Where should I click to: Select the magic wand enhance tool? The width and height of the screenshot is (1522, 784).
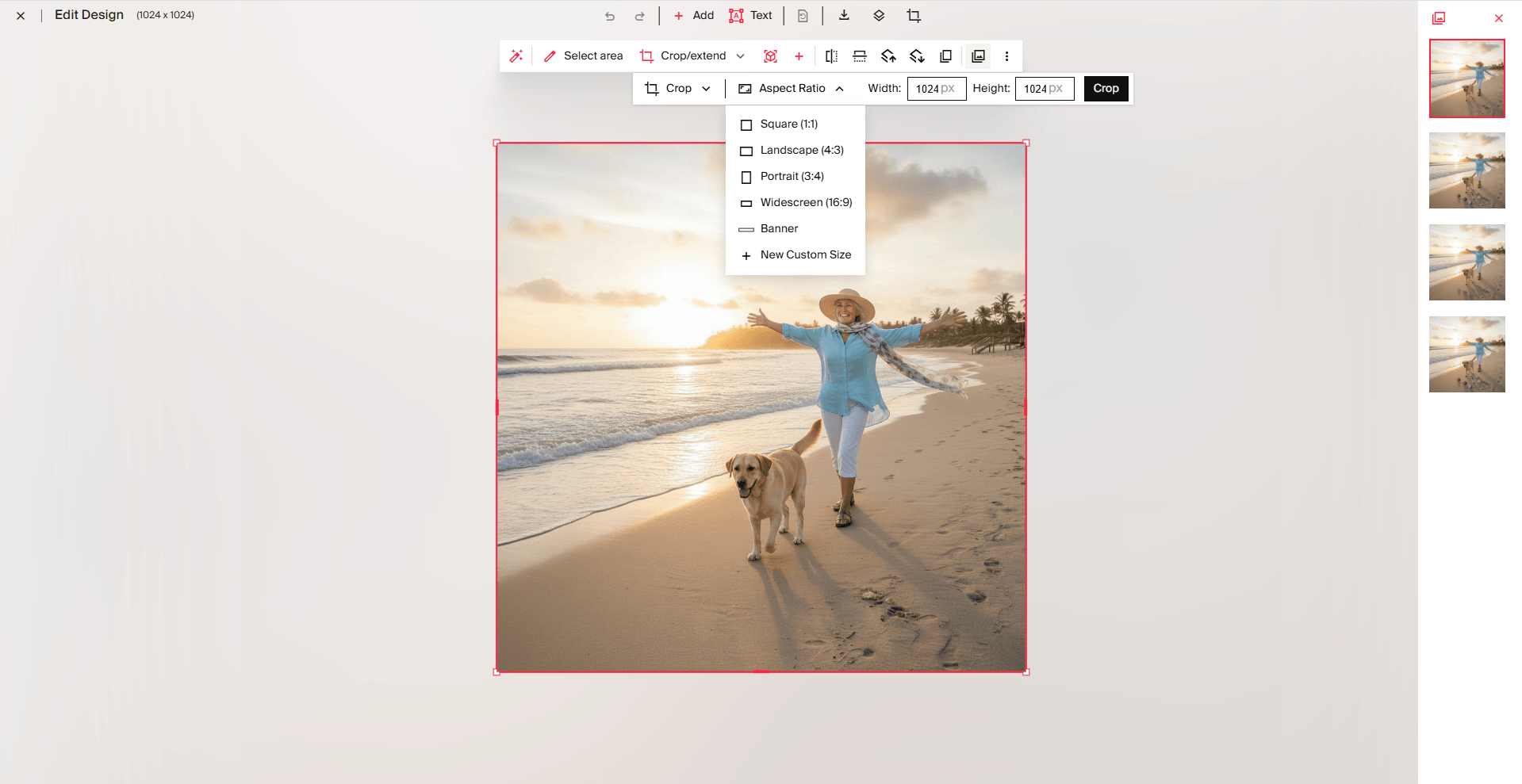516,55
